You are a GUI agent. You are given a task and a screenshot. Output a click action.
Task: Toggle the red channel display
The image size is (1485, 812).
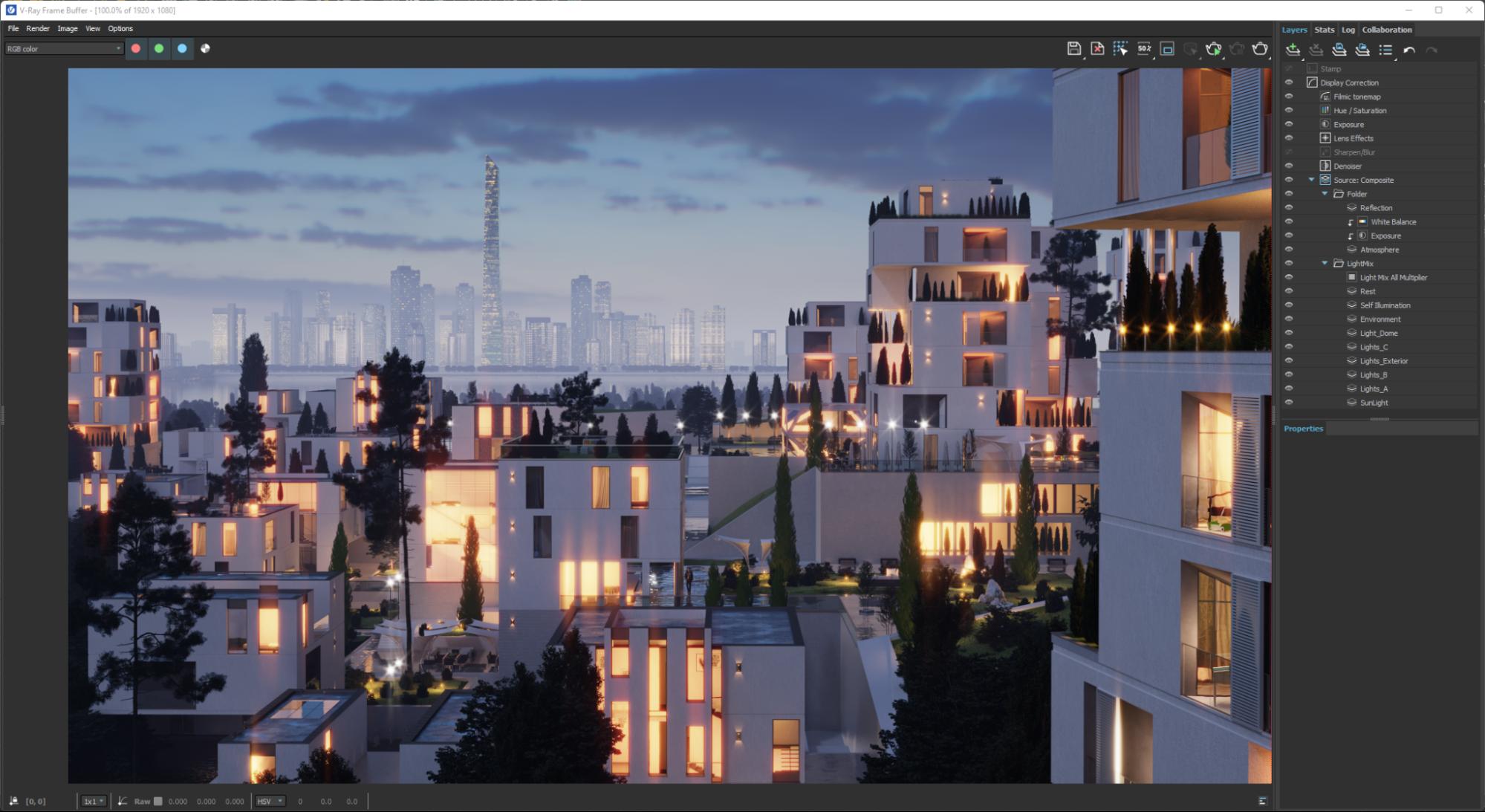[x=135, y=48]
